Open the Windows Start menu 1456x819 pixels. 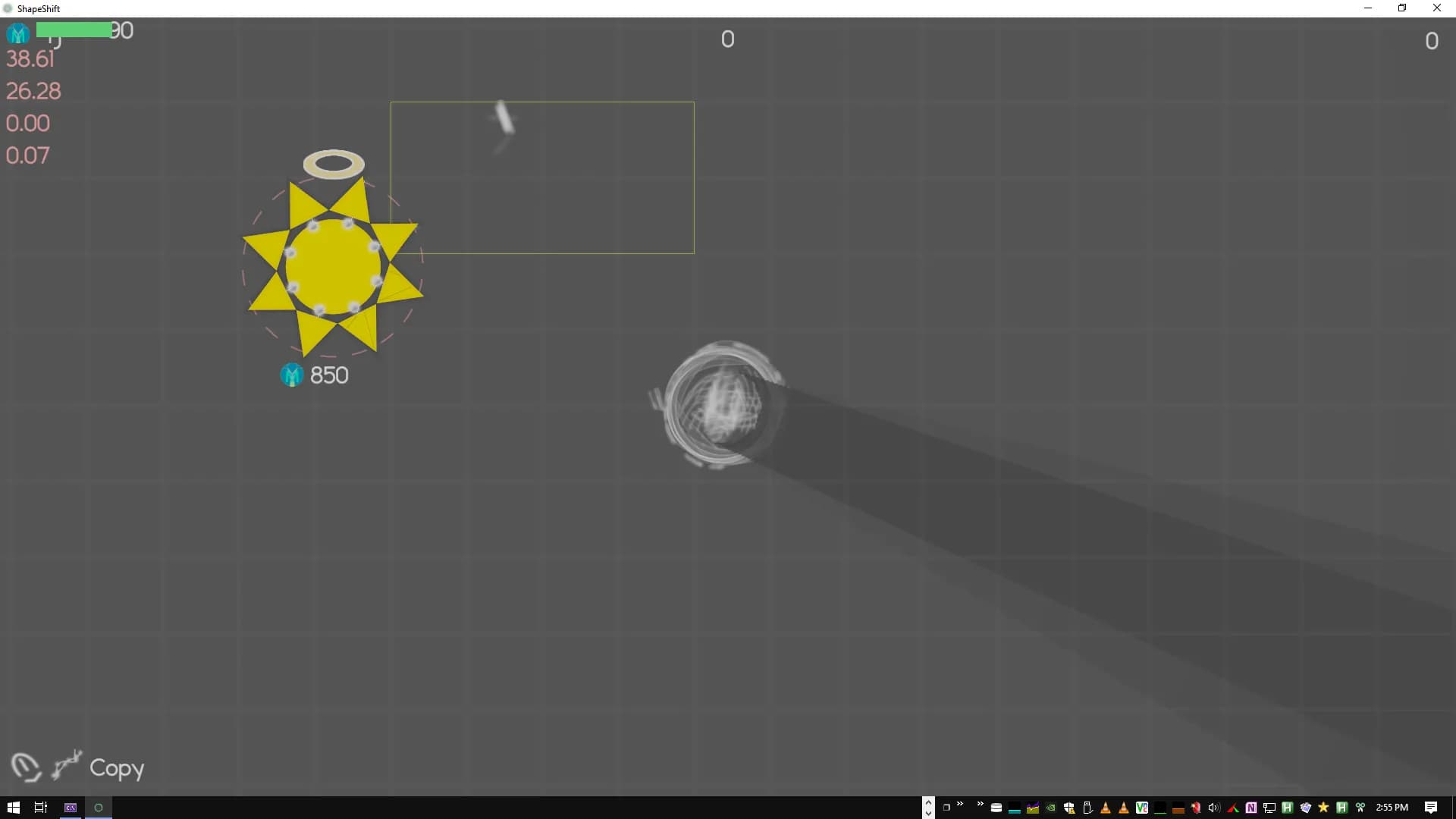tap(13, 808)
